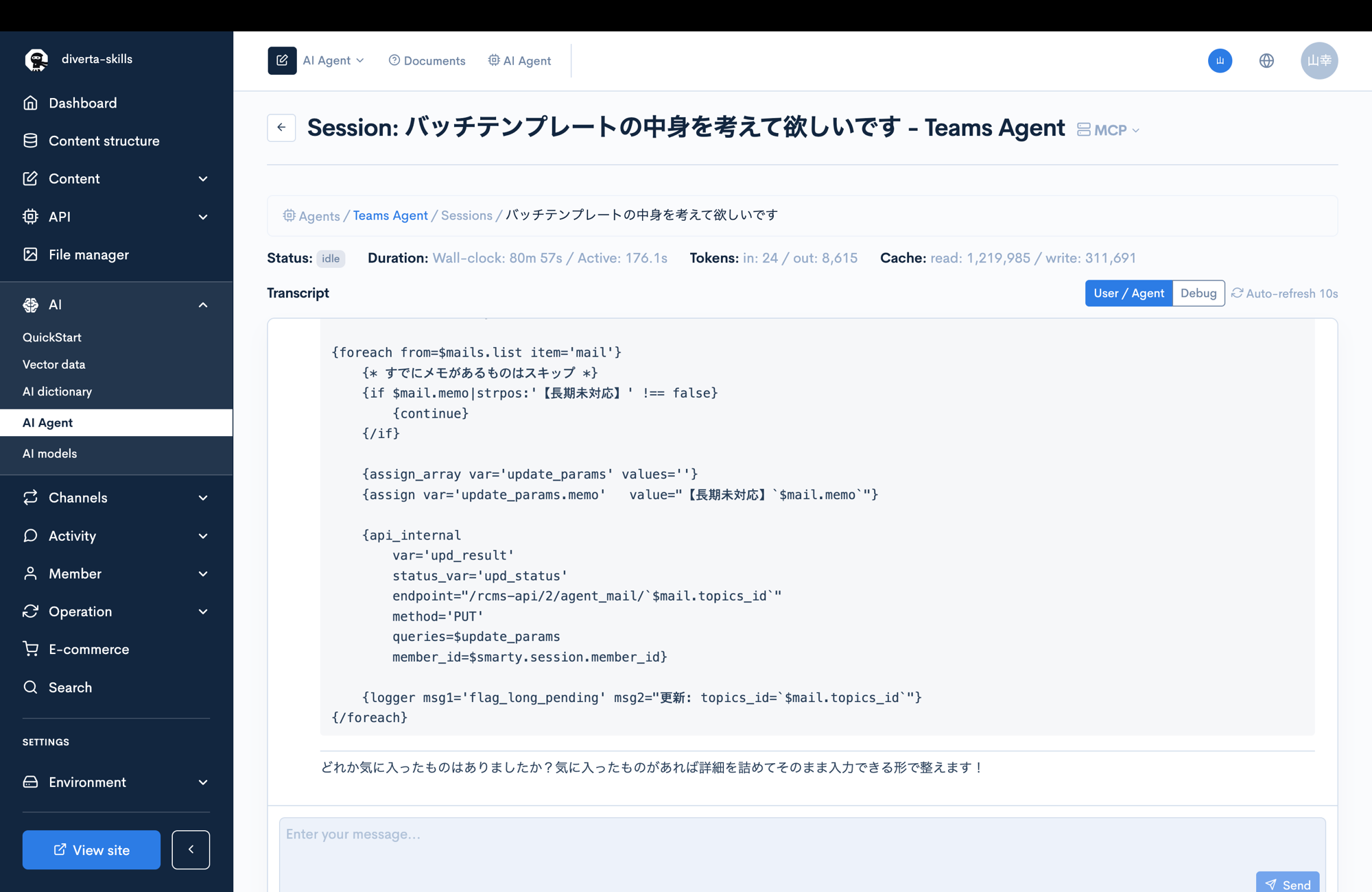Click the View site button
This screenshot has height=892, width=1372.
point(91,849)
